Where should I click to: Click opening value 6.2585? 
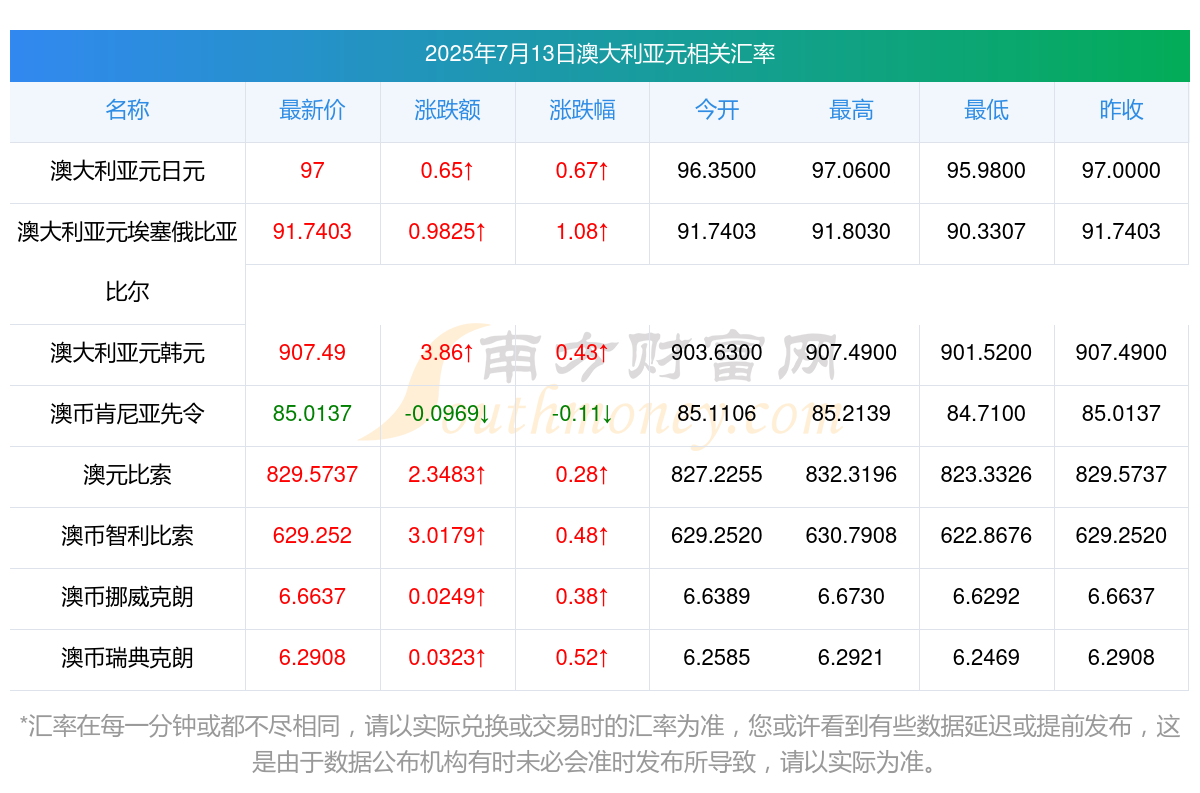tap(717, 658)
